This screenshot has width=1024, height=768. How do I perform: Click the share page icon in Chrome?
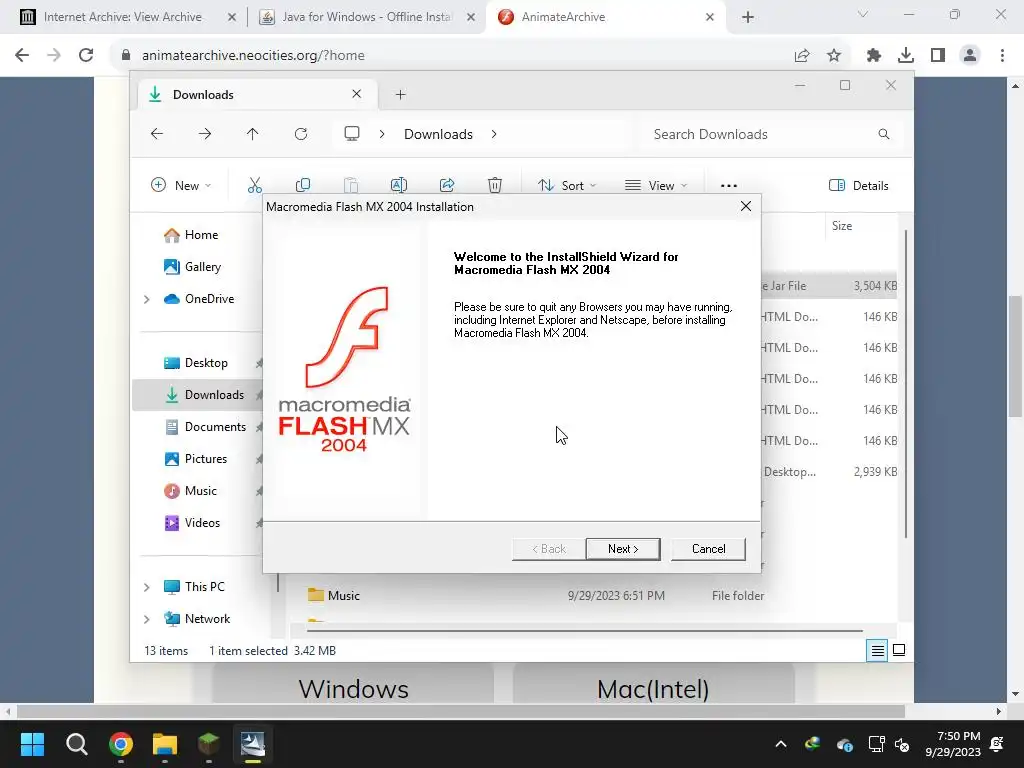[x=801, y=56]
